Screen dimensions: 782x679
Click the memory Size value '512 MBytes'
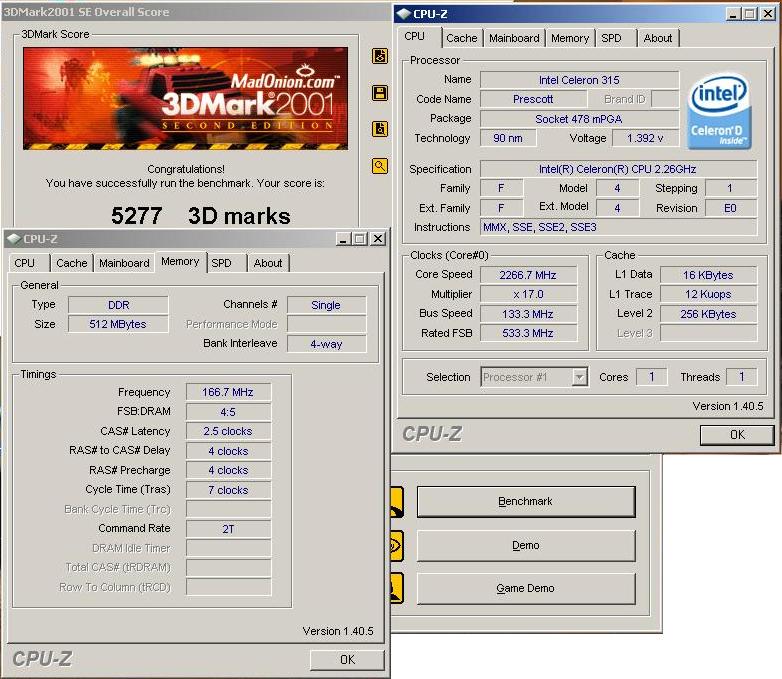pos(118,324)
